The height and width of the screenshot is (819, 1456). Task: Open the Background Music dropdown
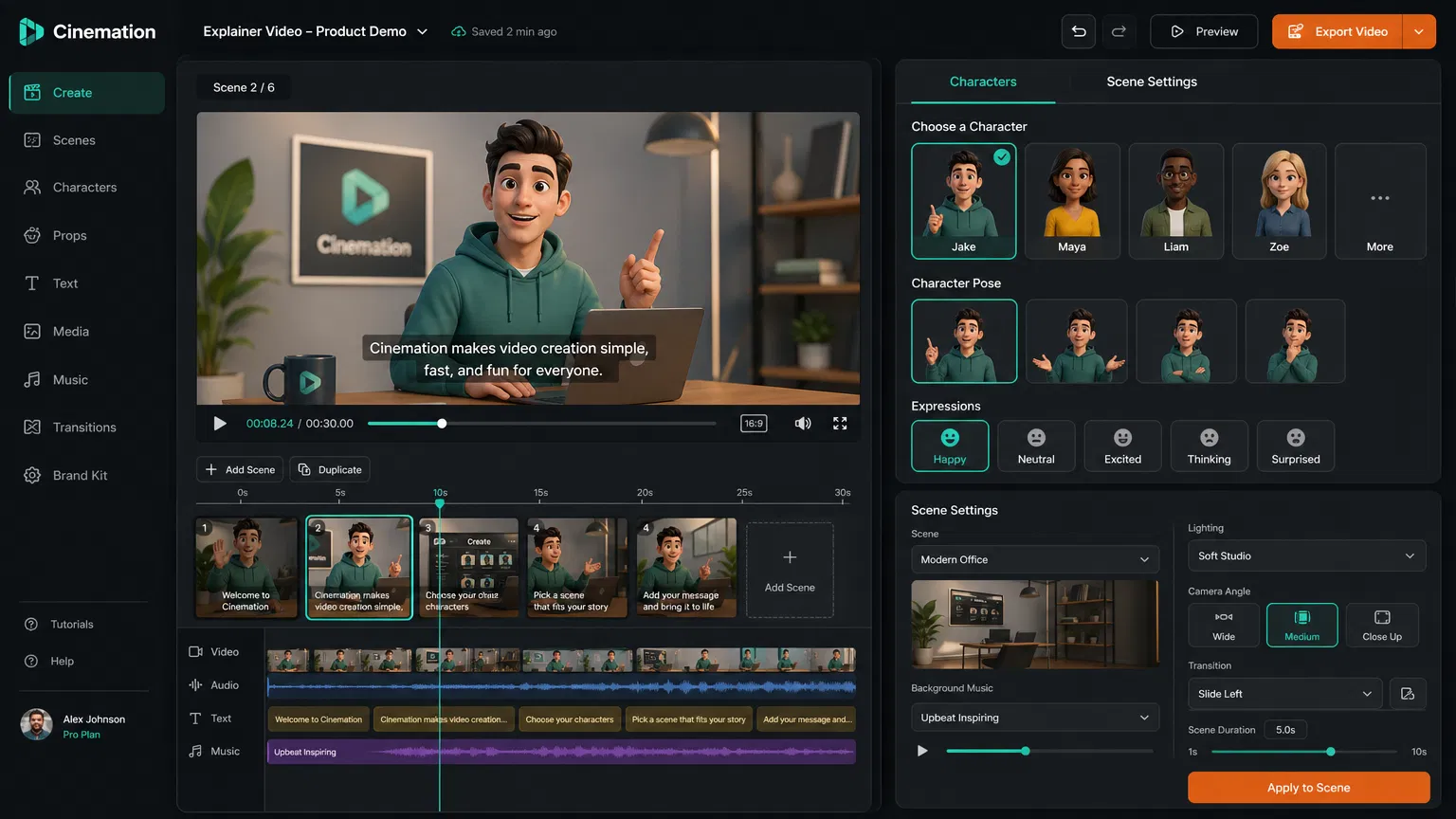1034,718
